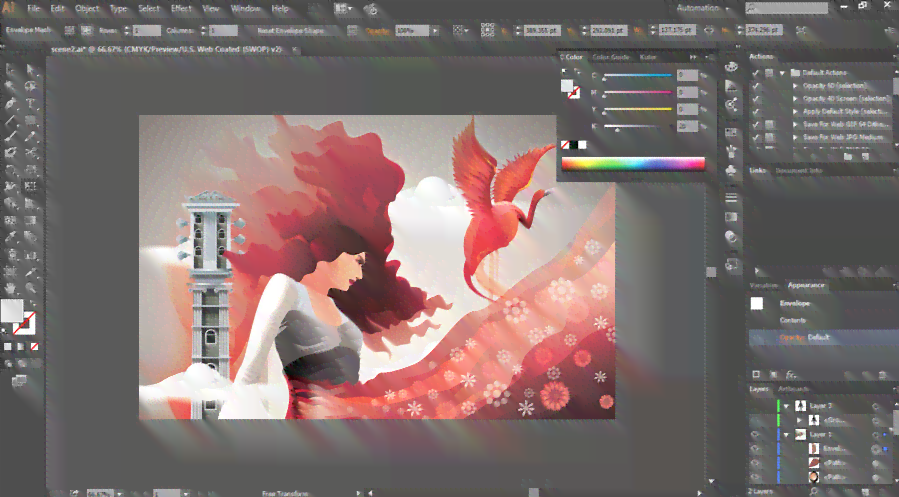Click the Illustrator Ai logo
The height and width of the screenshot is (497, 899).
point(9,8)
